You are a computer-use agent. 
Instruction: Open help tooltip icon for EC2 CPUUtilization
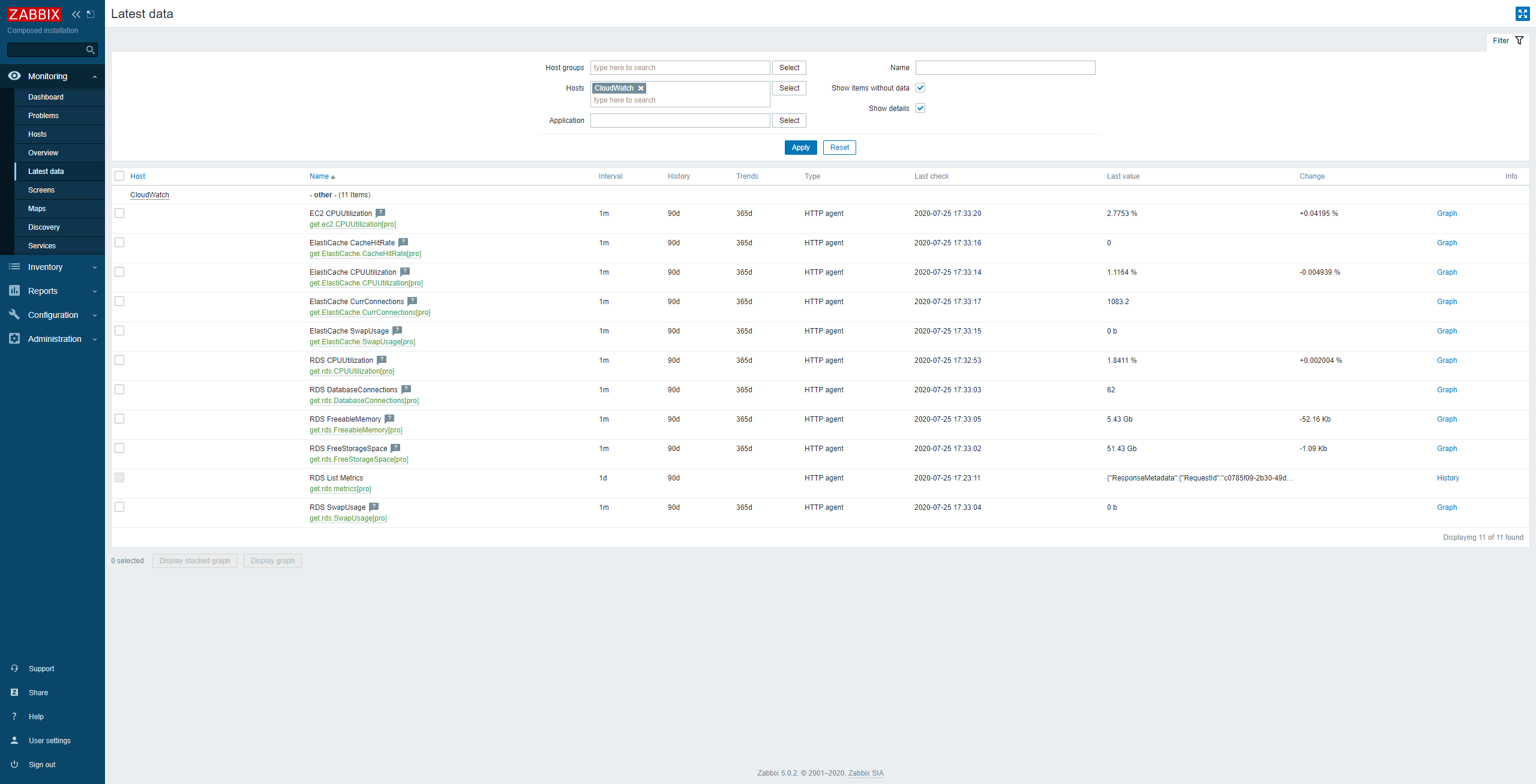coord(380,213)
